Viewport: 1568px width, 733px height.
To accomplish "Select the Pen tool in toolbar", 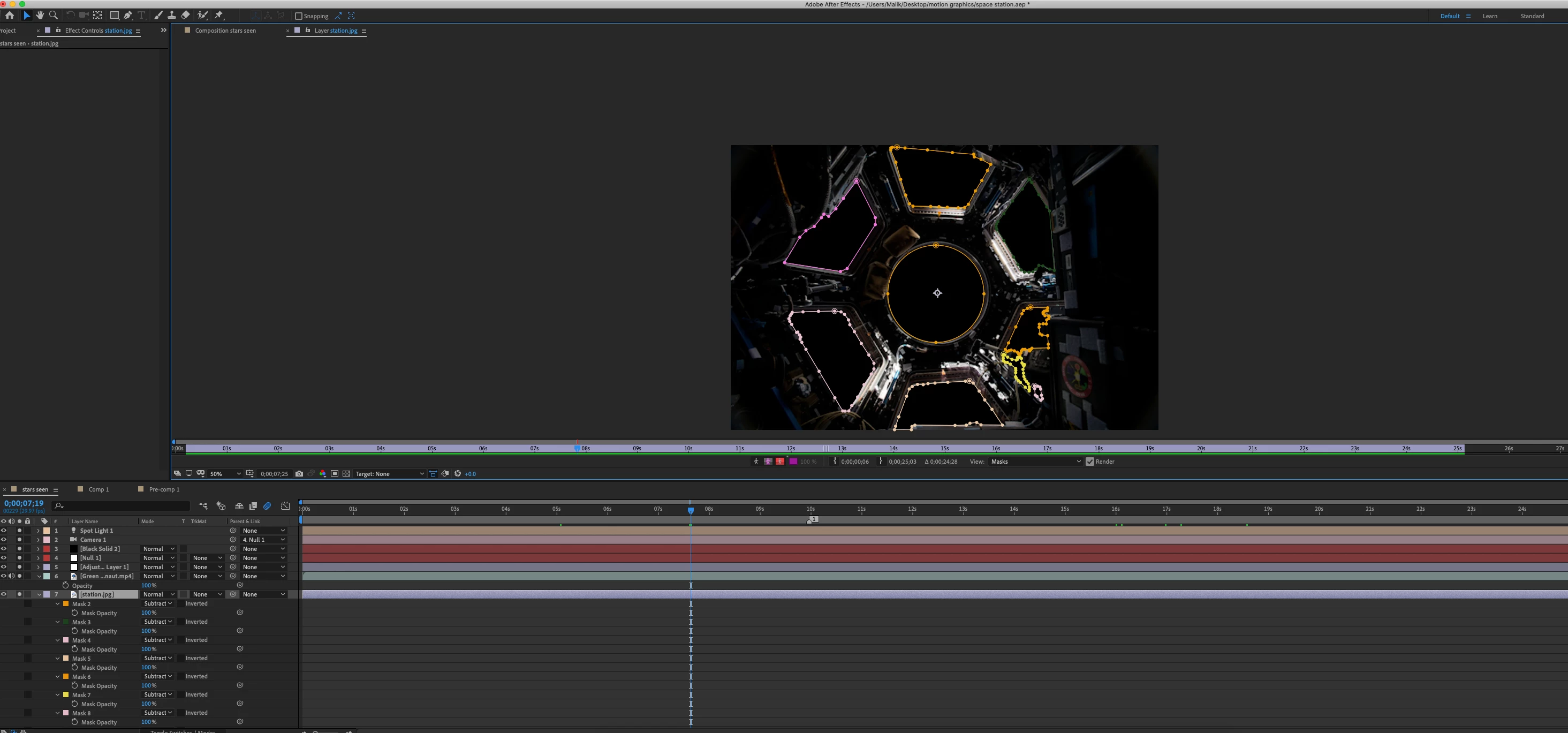I will tap(128, 15).
